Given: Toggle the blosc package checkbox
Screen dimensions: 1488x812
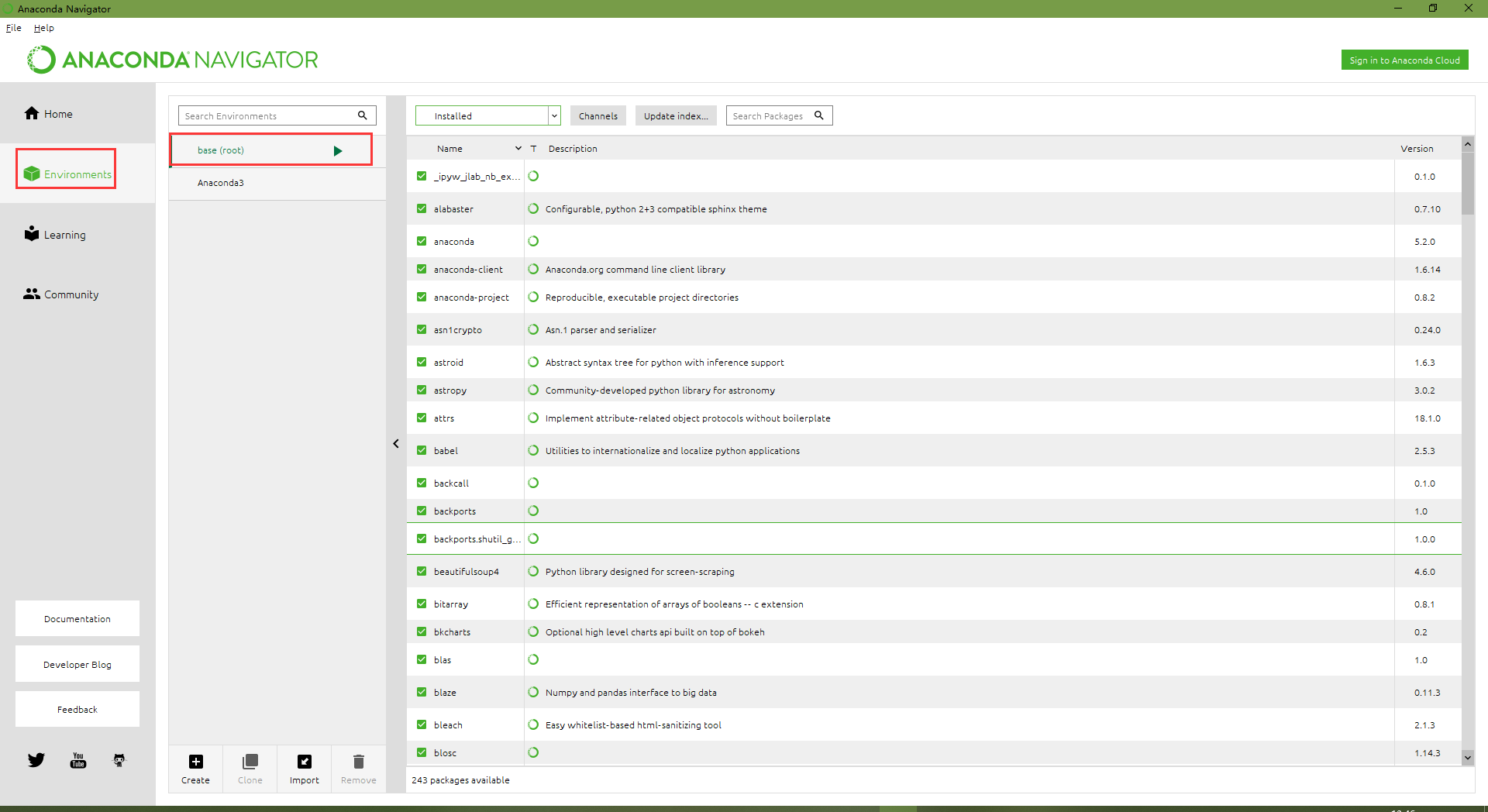Looking at the screenshot, I should click(422, 752).
